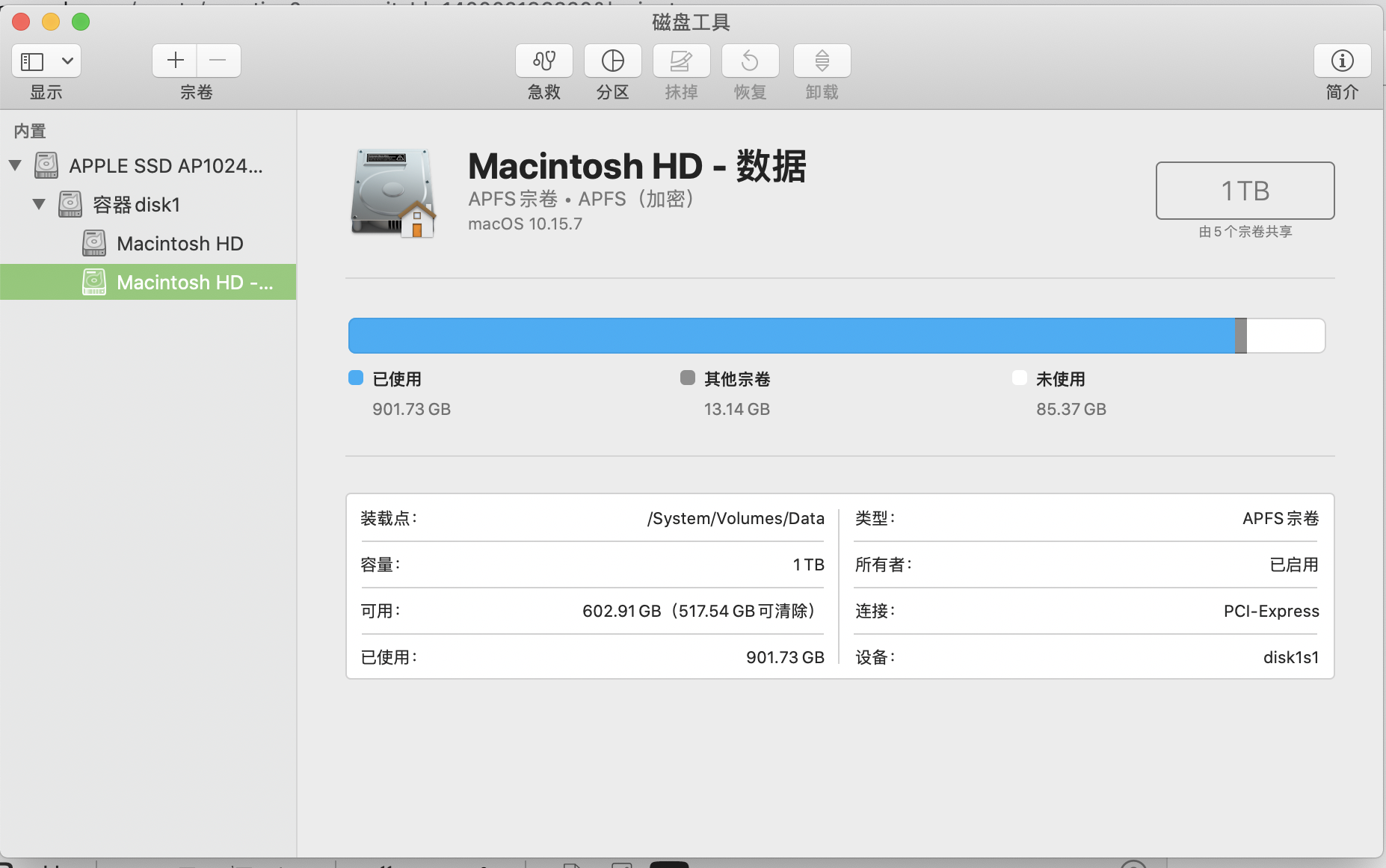The image size is (1386, 868).
Task: Select the Macintosh HD volume
Action: click(179, 244)
